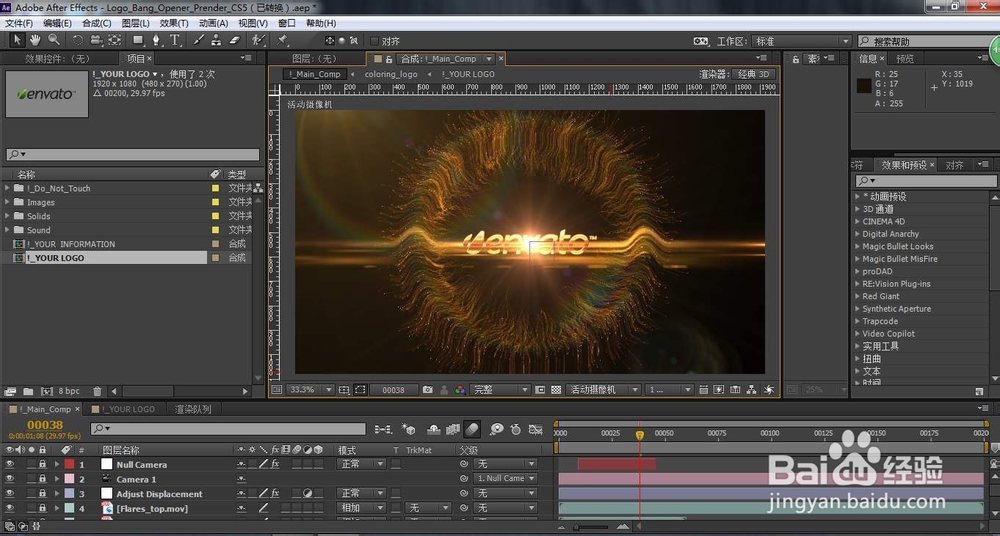Select the Horizontal Type tool
1000x536 pixels.
176,40
